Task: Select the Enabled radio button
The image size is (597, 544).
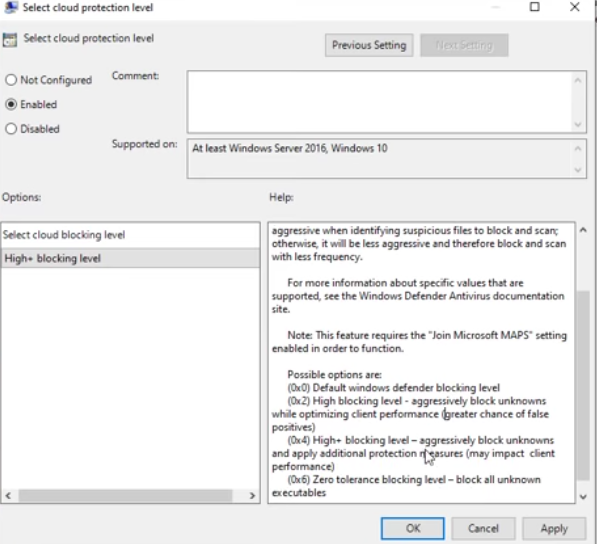Action: pos(11,104)
